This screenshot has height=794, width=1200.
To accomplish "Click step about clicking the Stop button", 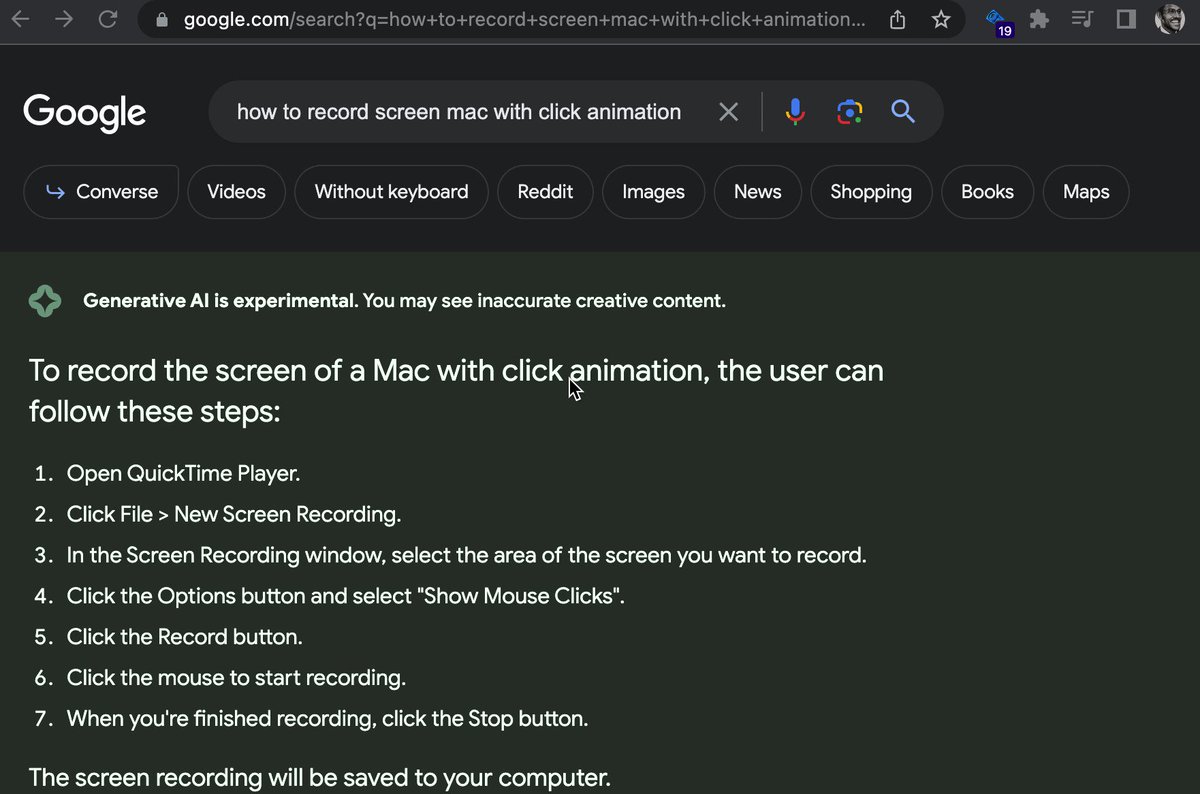I will 328,719.
